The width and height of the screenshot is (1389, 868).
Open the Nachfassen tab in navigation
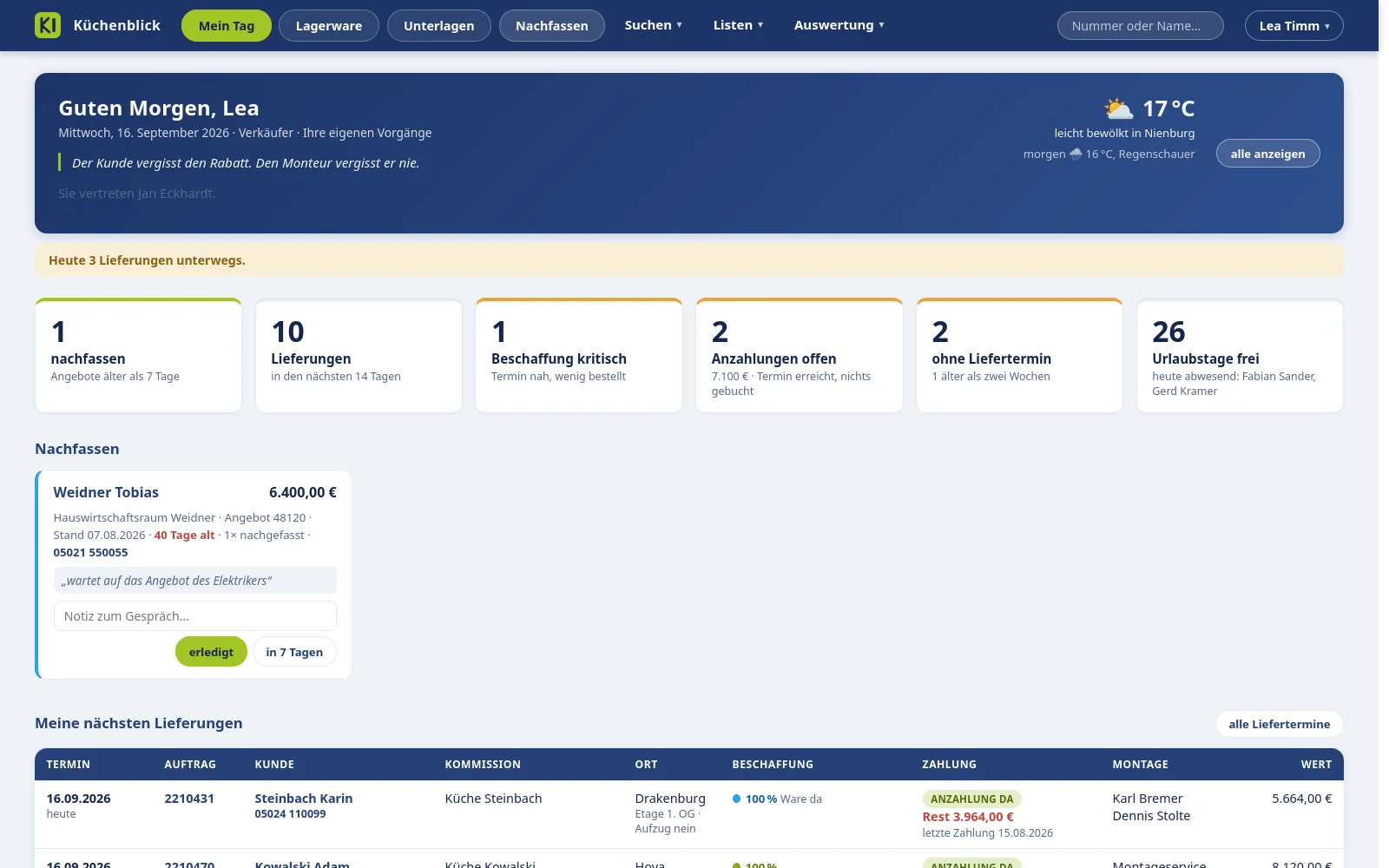[551, 26]
